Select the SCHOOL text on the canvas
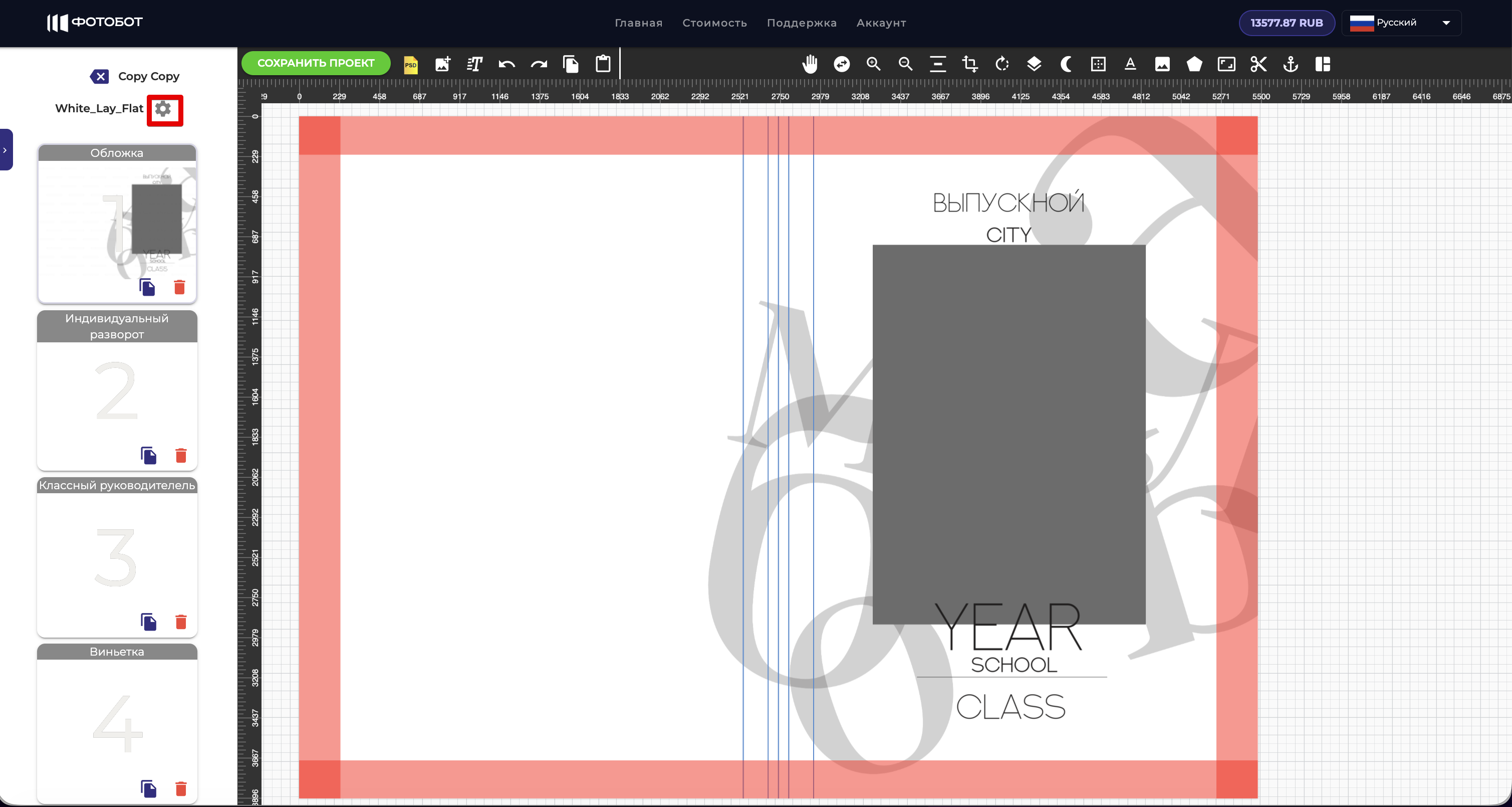The image size is (1512, 807). (x=1014, y=665)
